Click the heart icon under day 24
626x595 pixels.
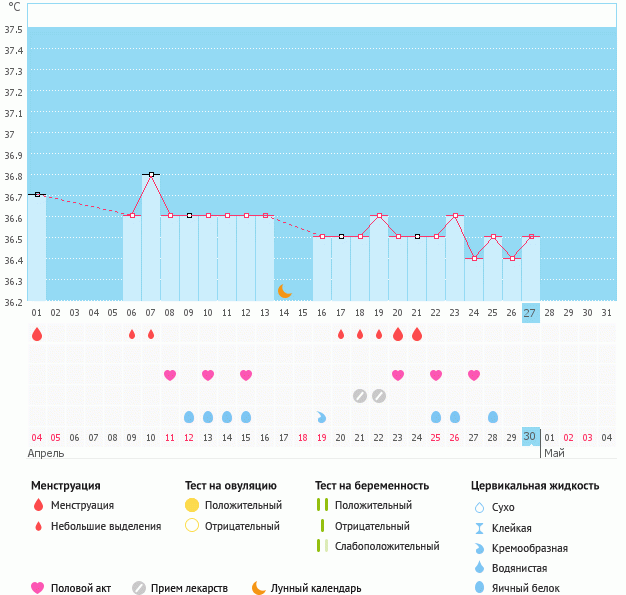coord(474,375)
